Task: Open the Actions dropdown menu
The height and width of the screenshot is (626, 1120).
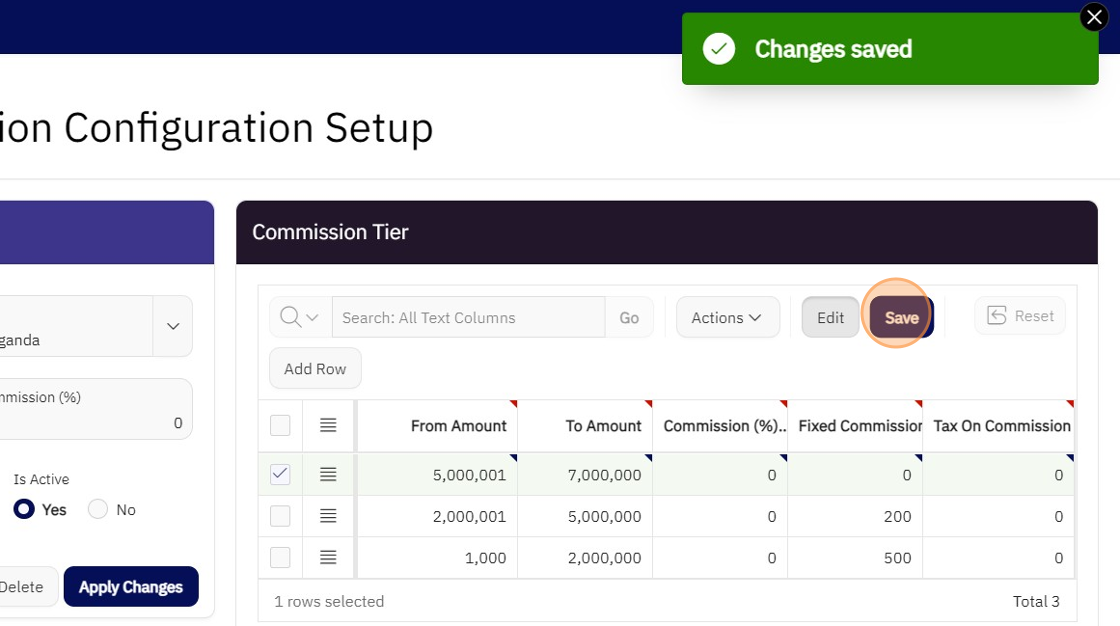Action: tap(727, 317)
